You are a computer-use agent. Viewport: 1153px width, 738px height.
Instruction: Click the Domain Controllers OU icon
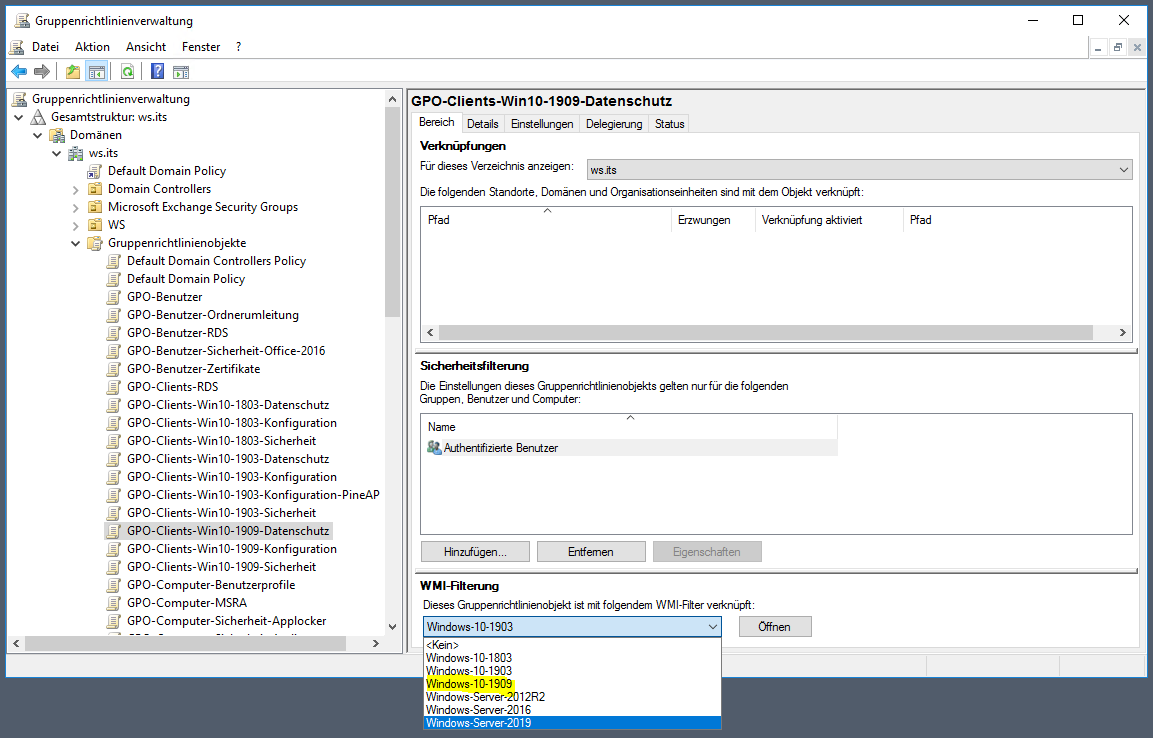(x=95, y=189)
